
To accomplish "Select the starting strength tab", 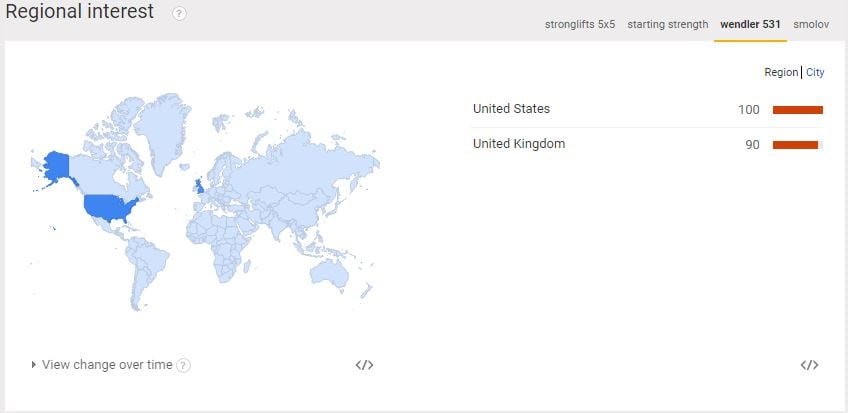I will tap(667, 24).
